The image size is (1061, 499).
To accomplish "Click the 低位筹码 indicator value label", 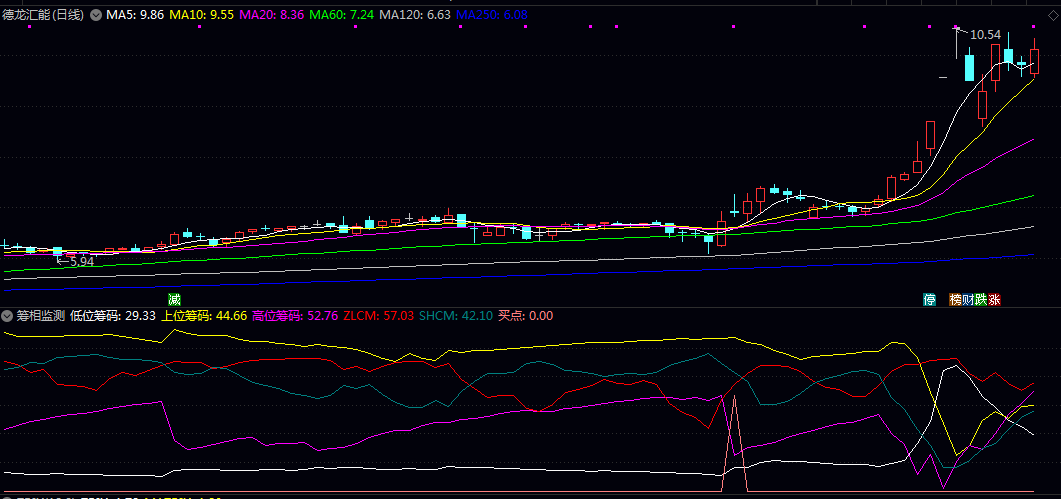I will pos(112,316).
